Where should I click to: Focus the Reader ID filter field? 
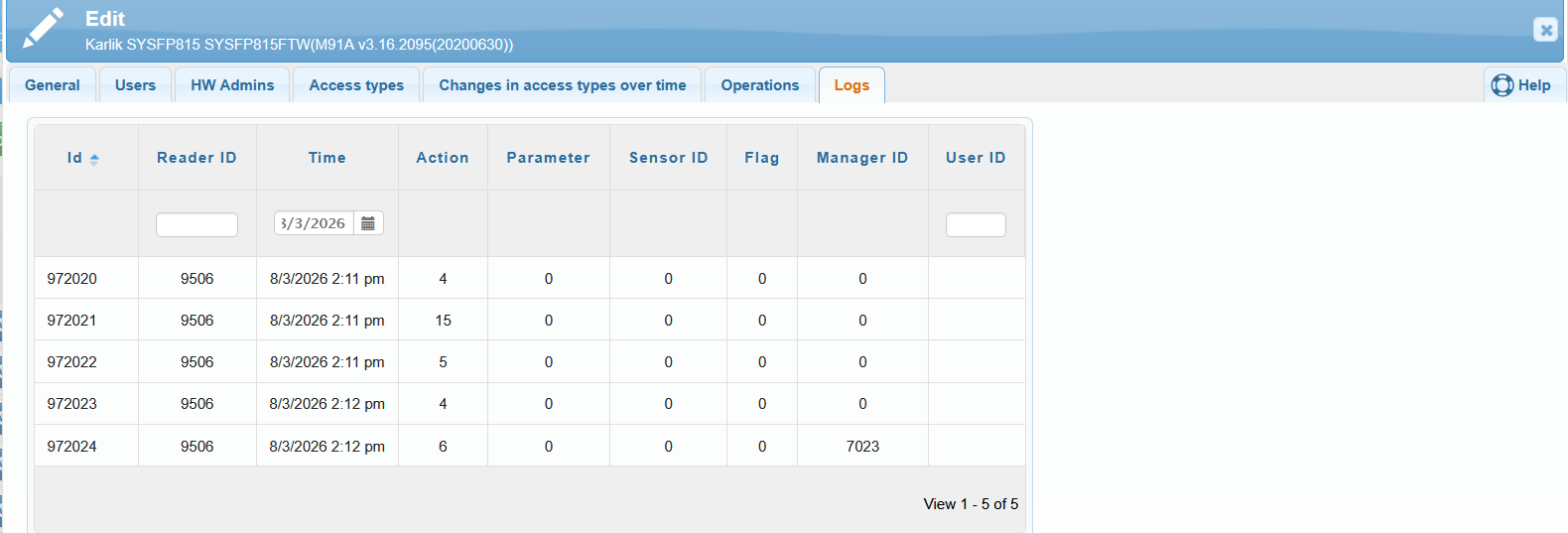(196, 224)
